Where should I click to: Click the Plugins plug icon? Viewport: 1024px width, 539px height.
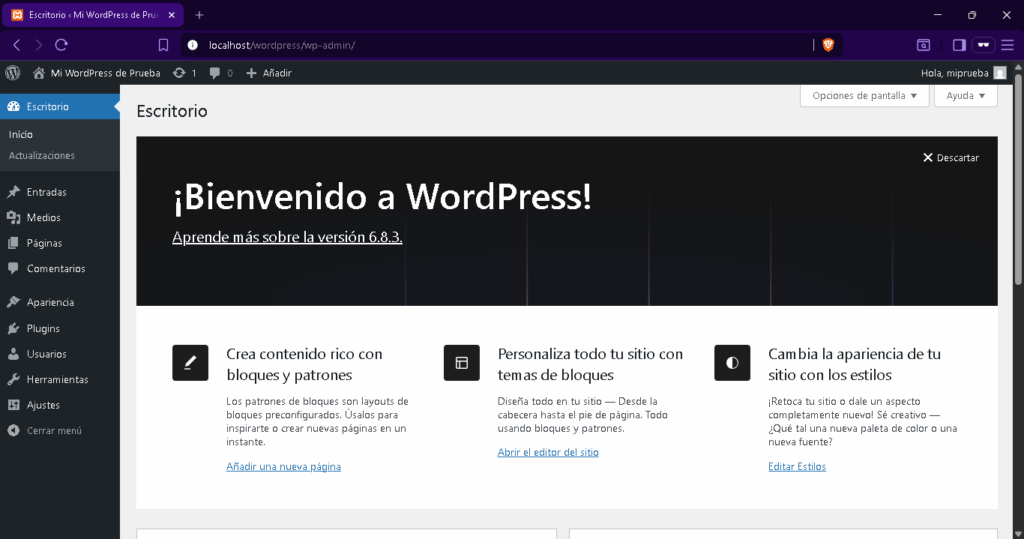click(x=14, y=329)
